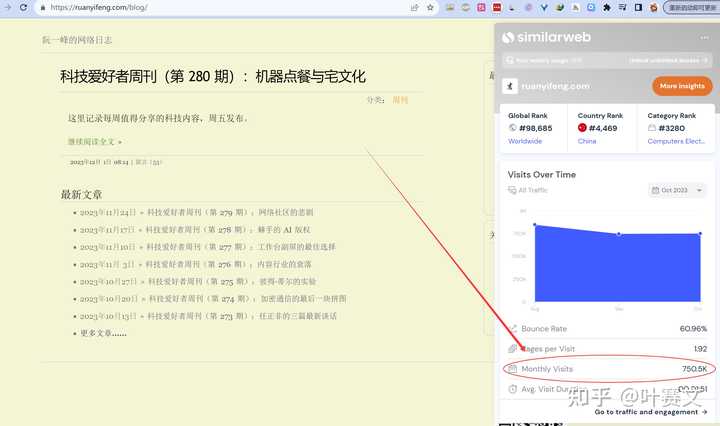Click the Monthly Visits calendar icon
This screenshot has height=426, width=720.
(513, 369)
